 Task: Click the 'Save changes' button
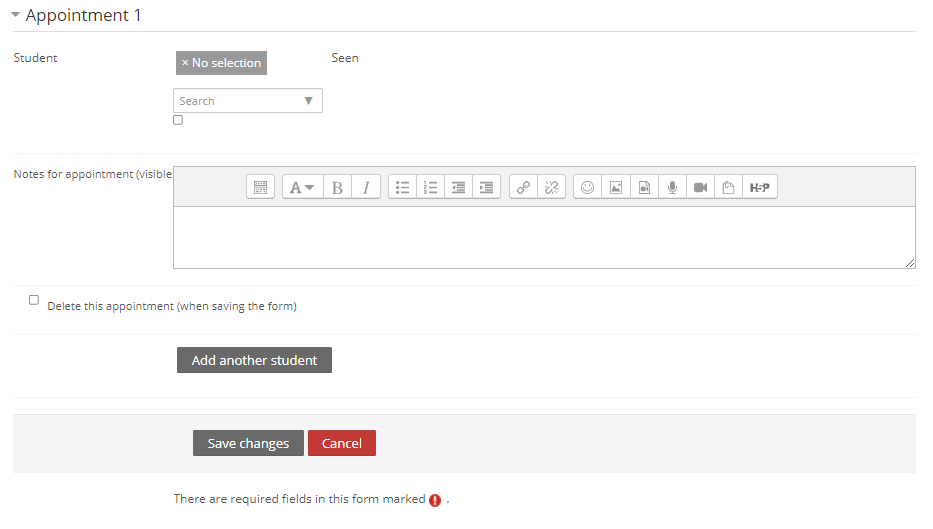click(248, 443)
